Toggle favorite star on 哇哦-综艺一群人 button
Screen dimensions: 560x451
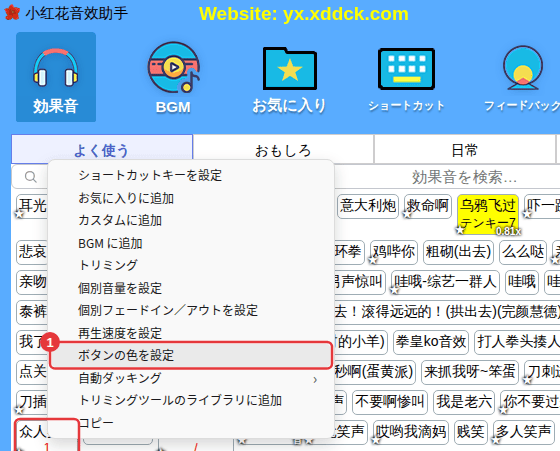tap(394, 290)
